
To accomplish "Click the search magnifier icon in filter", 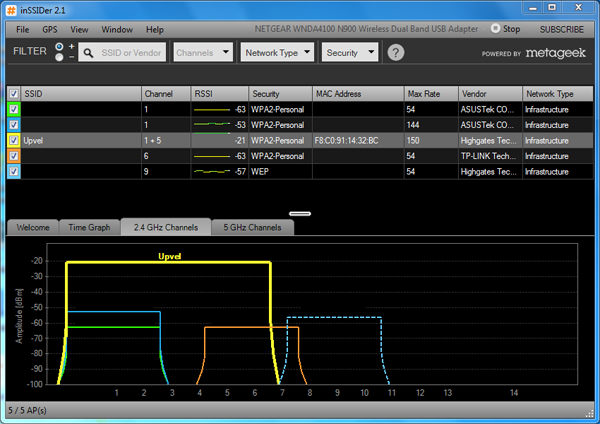I will point(90,53).
